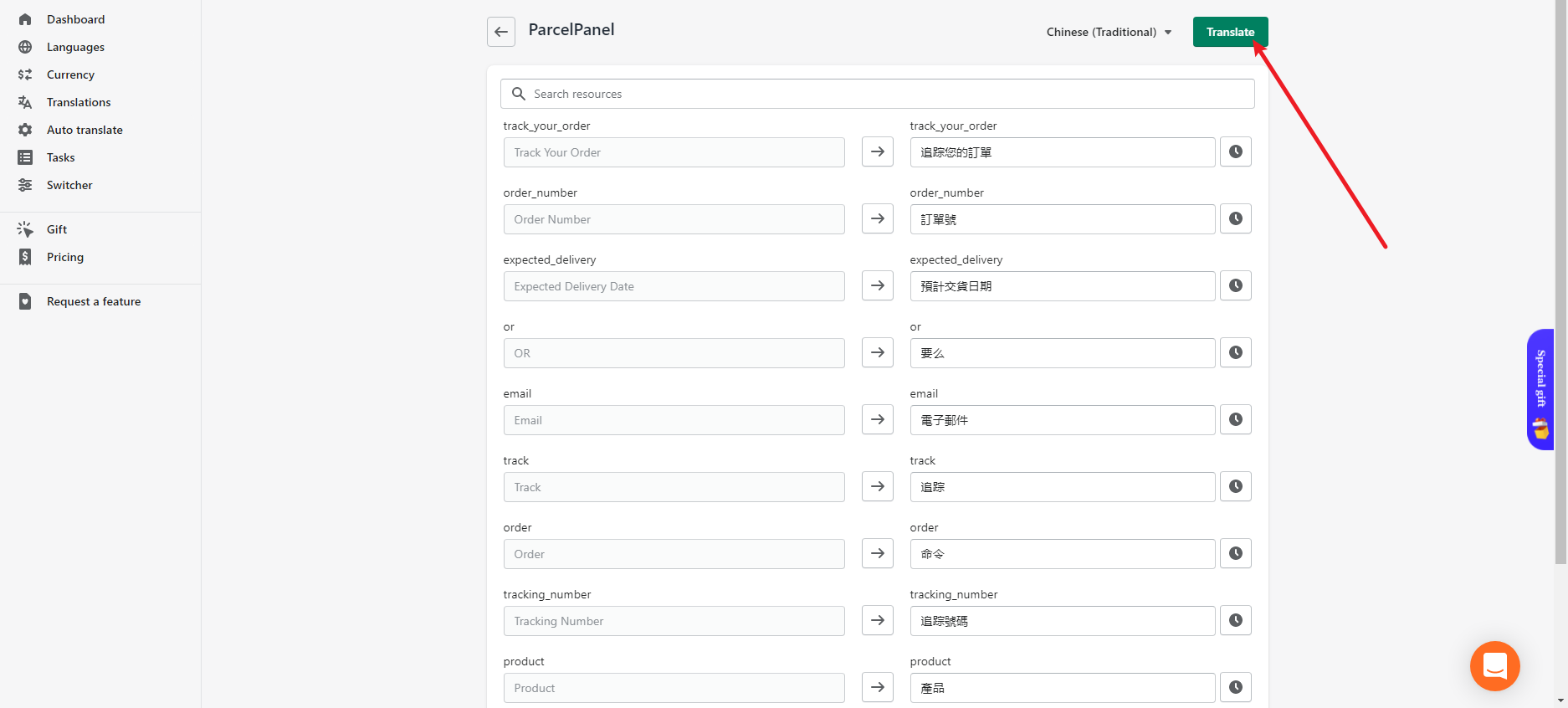
Task: Edit the 'or' Chinese translation field
Action: 1063,353
